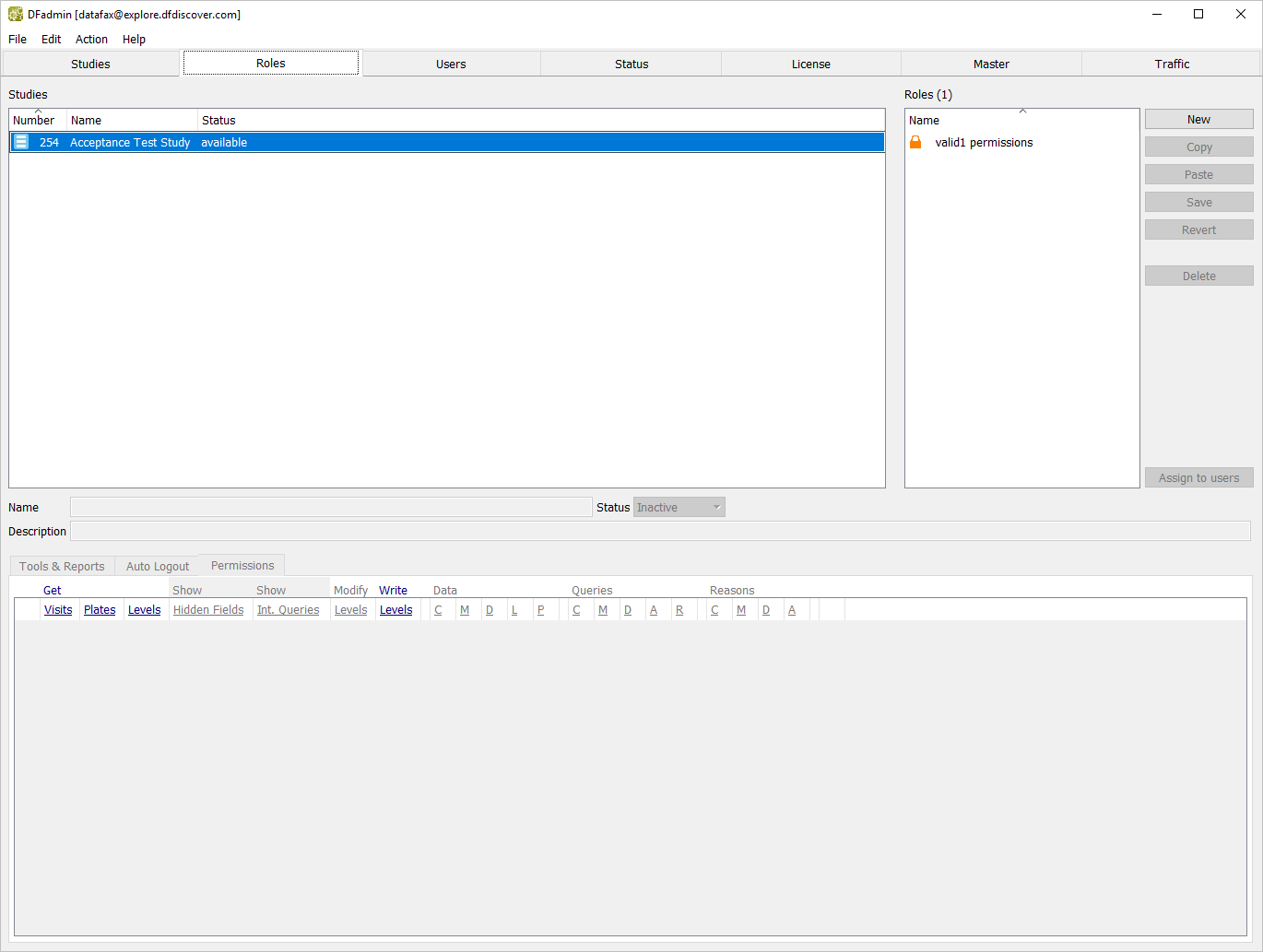This screenshot has height=952, width=1263.
Task: Click the orange lock icon beside valid1 permissions
Action: point(915,142)
